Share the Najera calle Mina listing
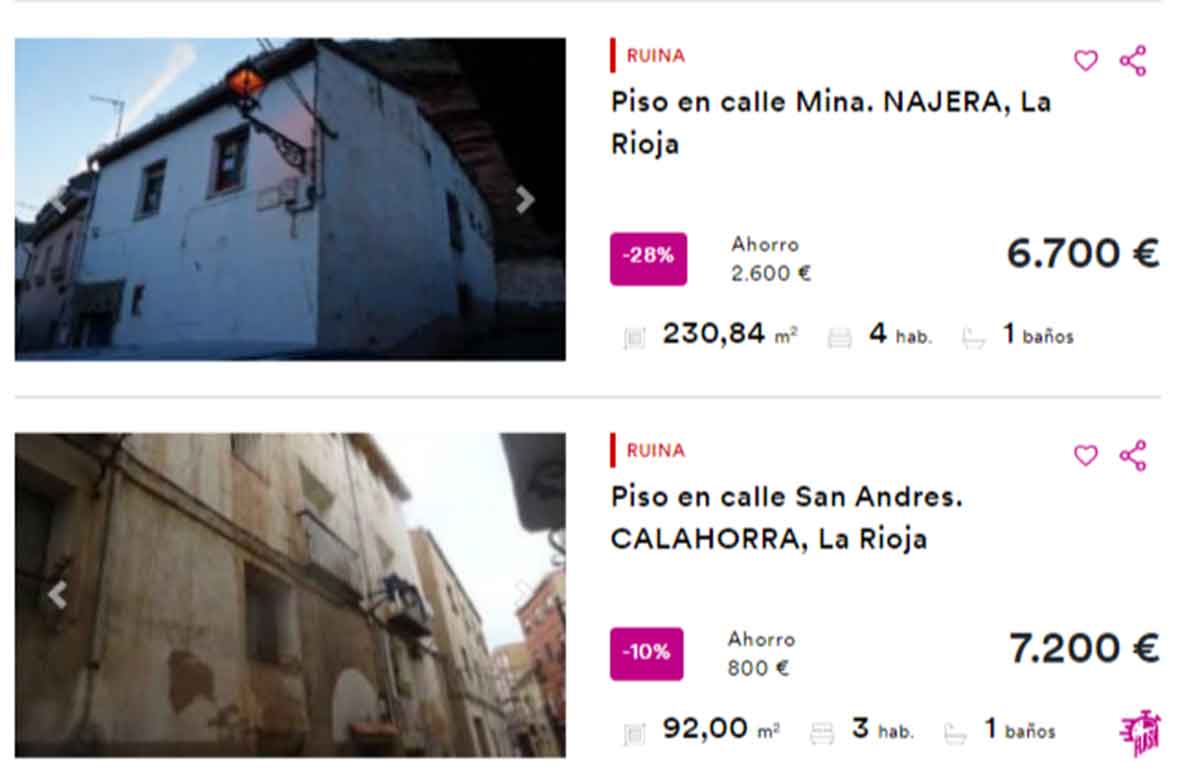This screenshot has width=1200, height=777. point(1133,61)
